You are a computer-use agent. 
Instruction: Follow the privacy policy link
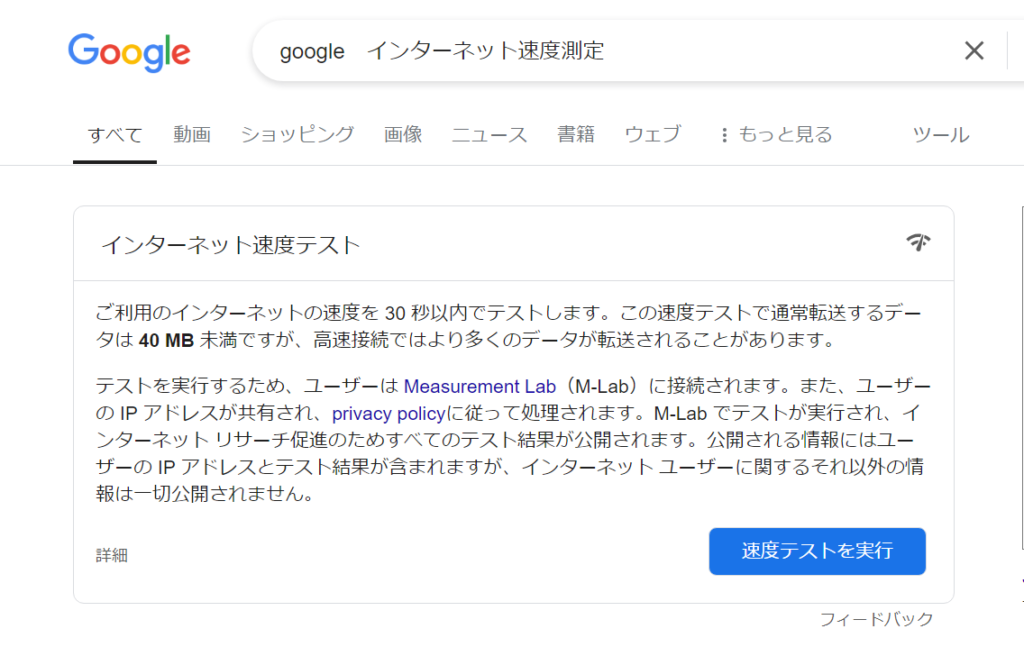(x=387, y=413)
